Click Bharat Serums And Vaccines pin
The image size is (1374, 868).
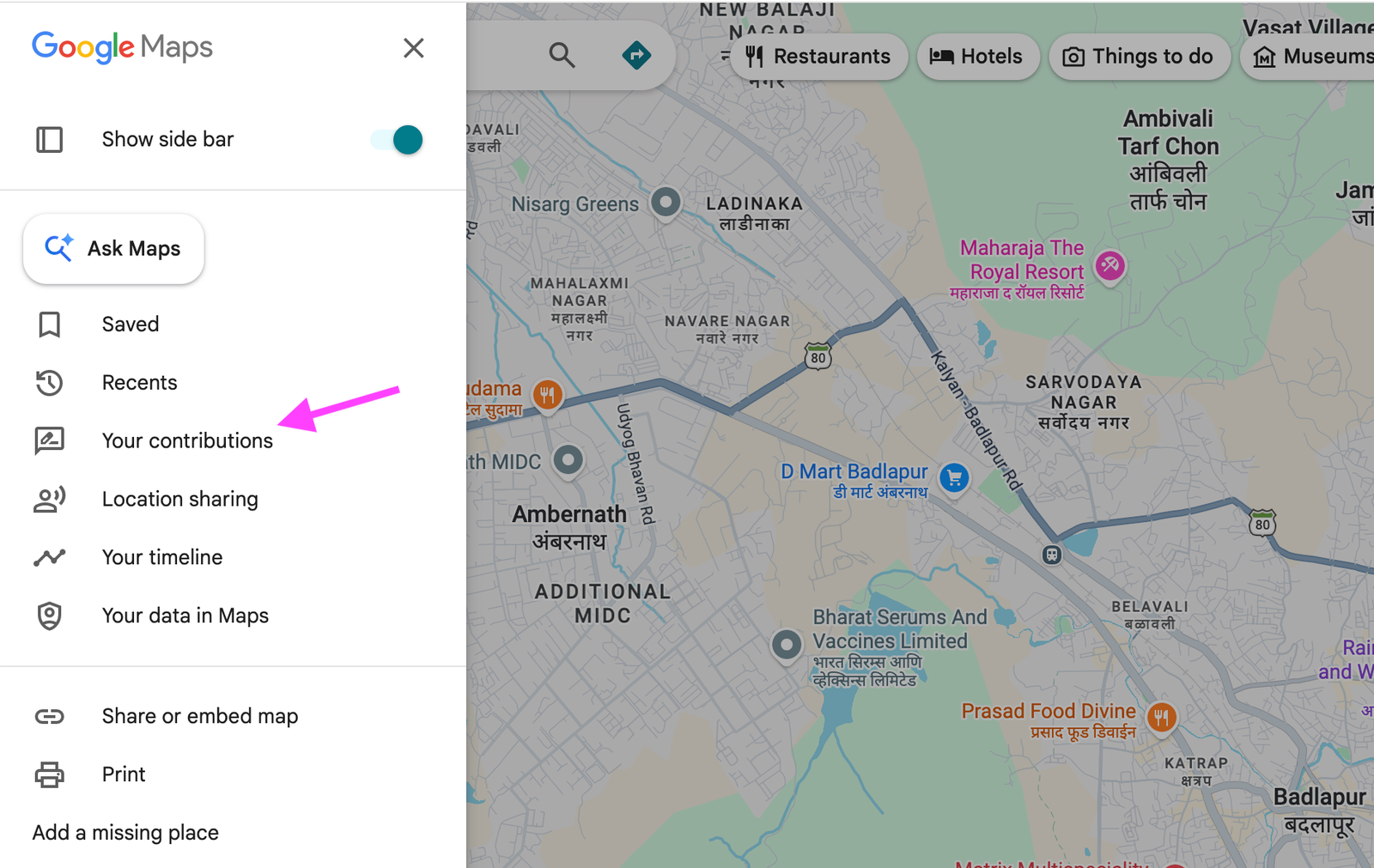(x=786, y=645)
